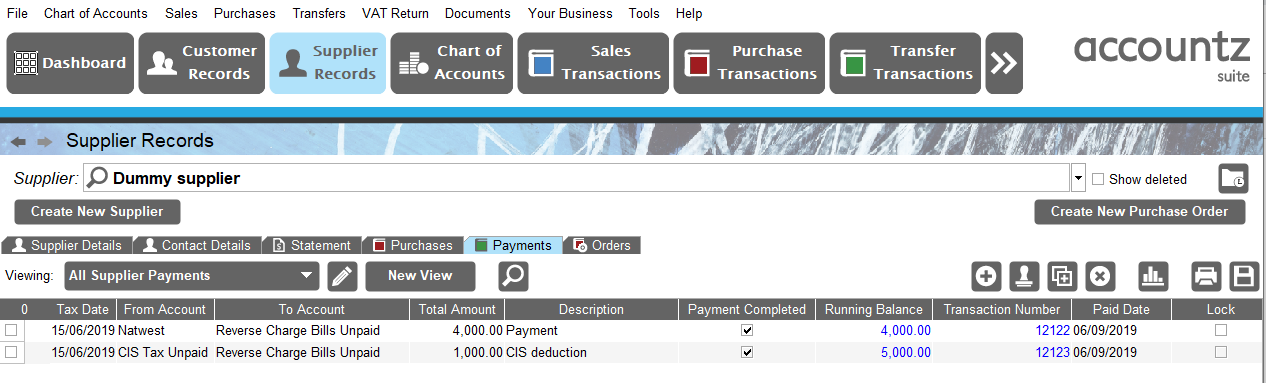Click the stamp icon in the payments toolbar

(x=1023, y=276)
